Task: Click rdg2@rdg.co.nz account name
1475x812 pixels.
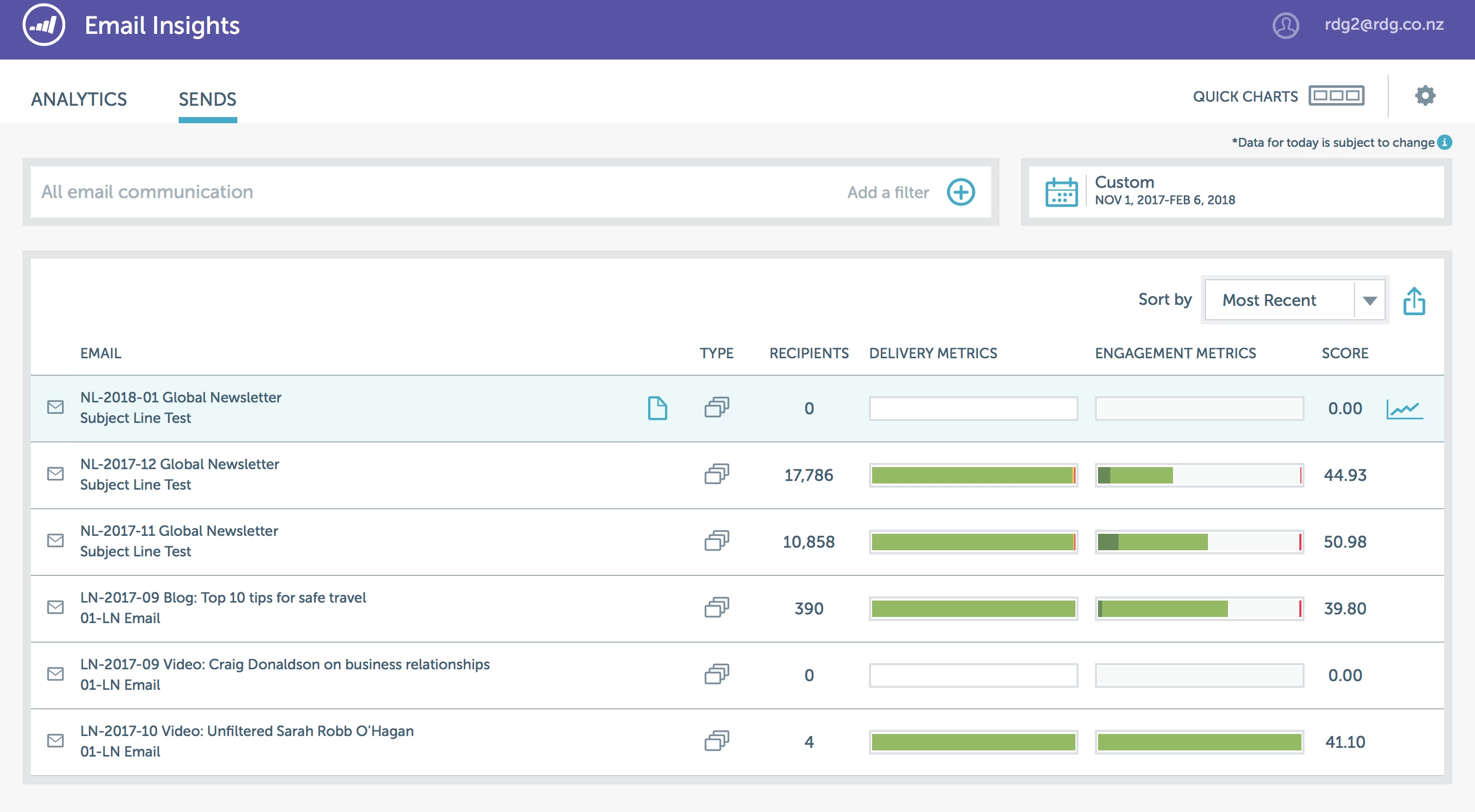Action: (1384, 25)
